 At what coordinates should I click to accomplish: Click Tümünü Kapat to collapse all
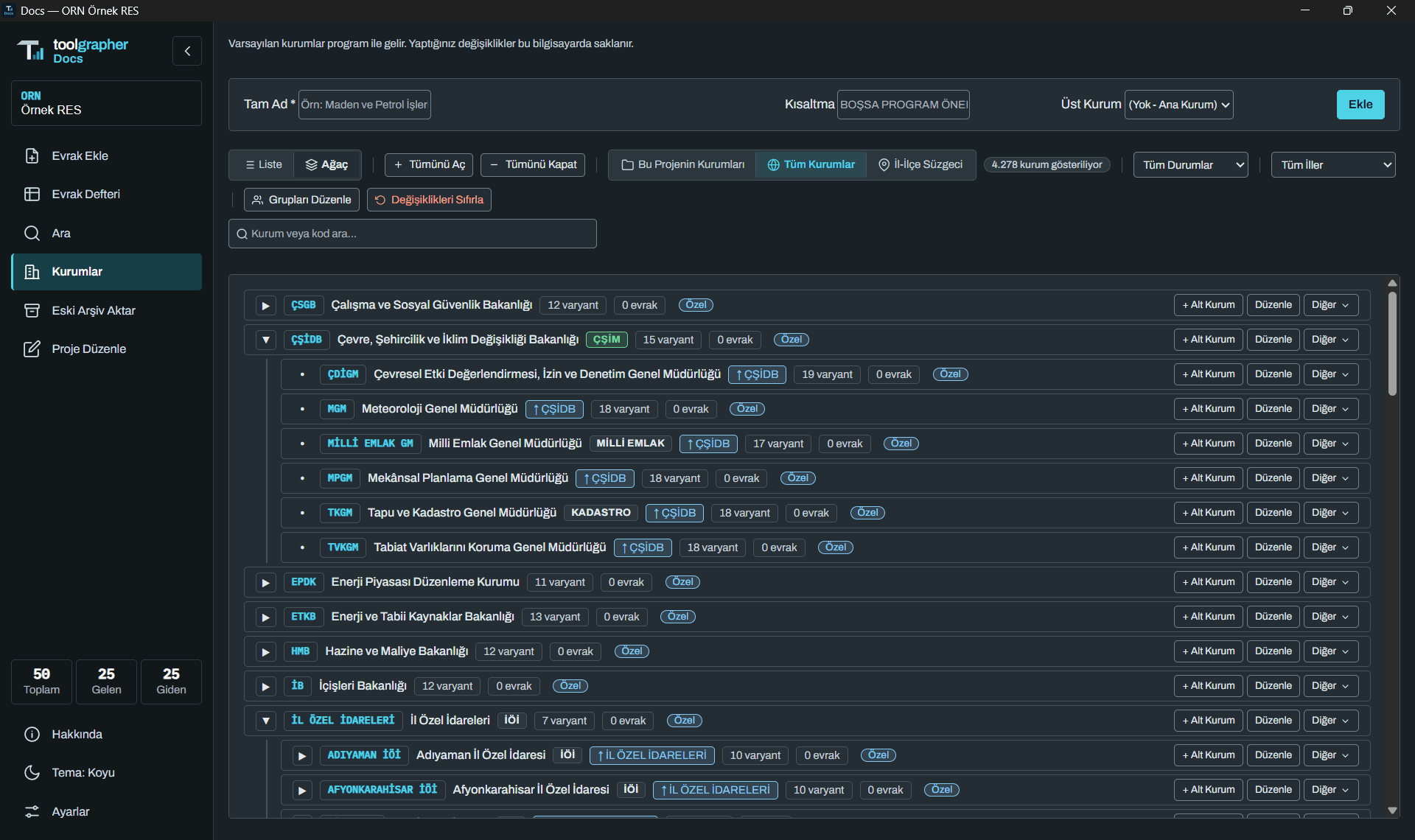pos(533,164)
